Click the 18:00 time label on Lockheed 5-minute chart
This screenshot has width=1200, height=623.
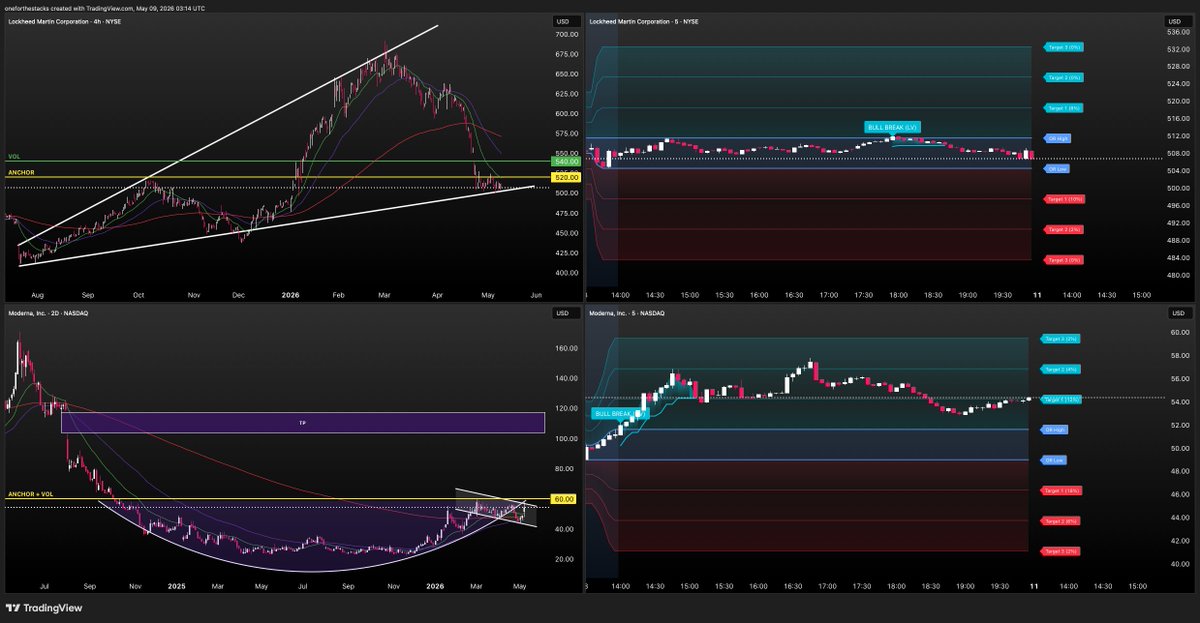(898, 296)
